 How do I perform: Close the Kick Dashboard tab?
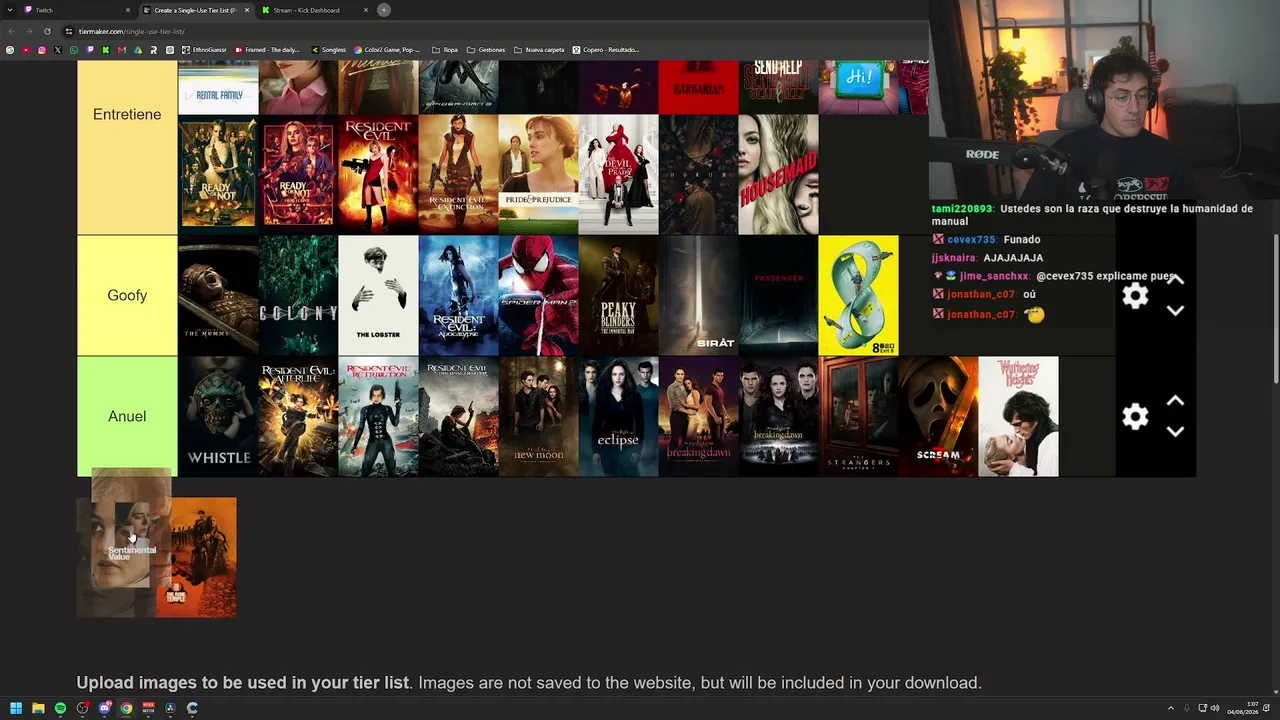coord(366,10)
